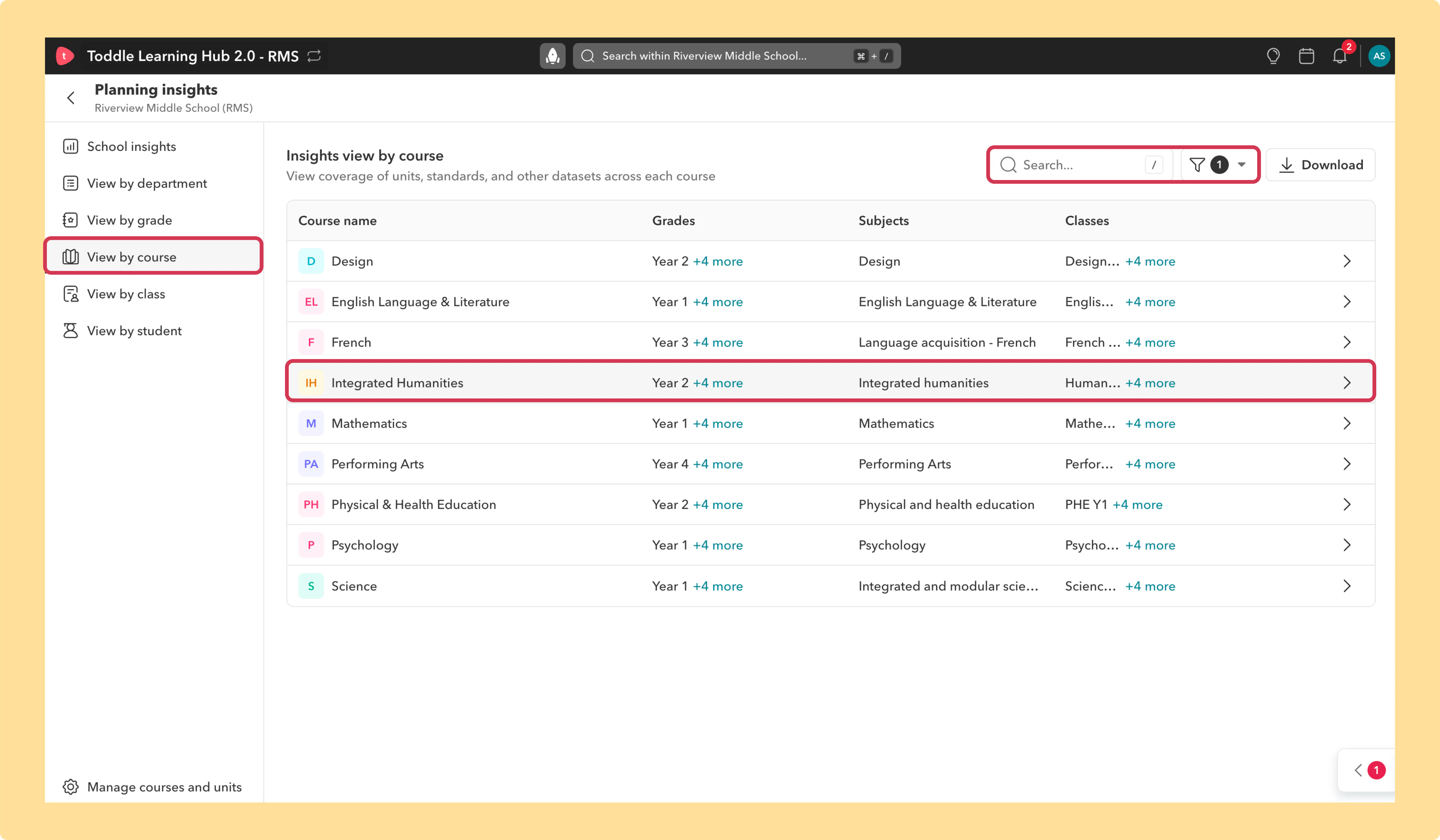
Task: Click the Toddle logo icon
Action: [x=65, y=56]
